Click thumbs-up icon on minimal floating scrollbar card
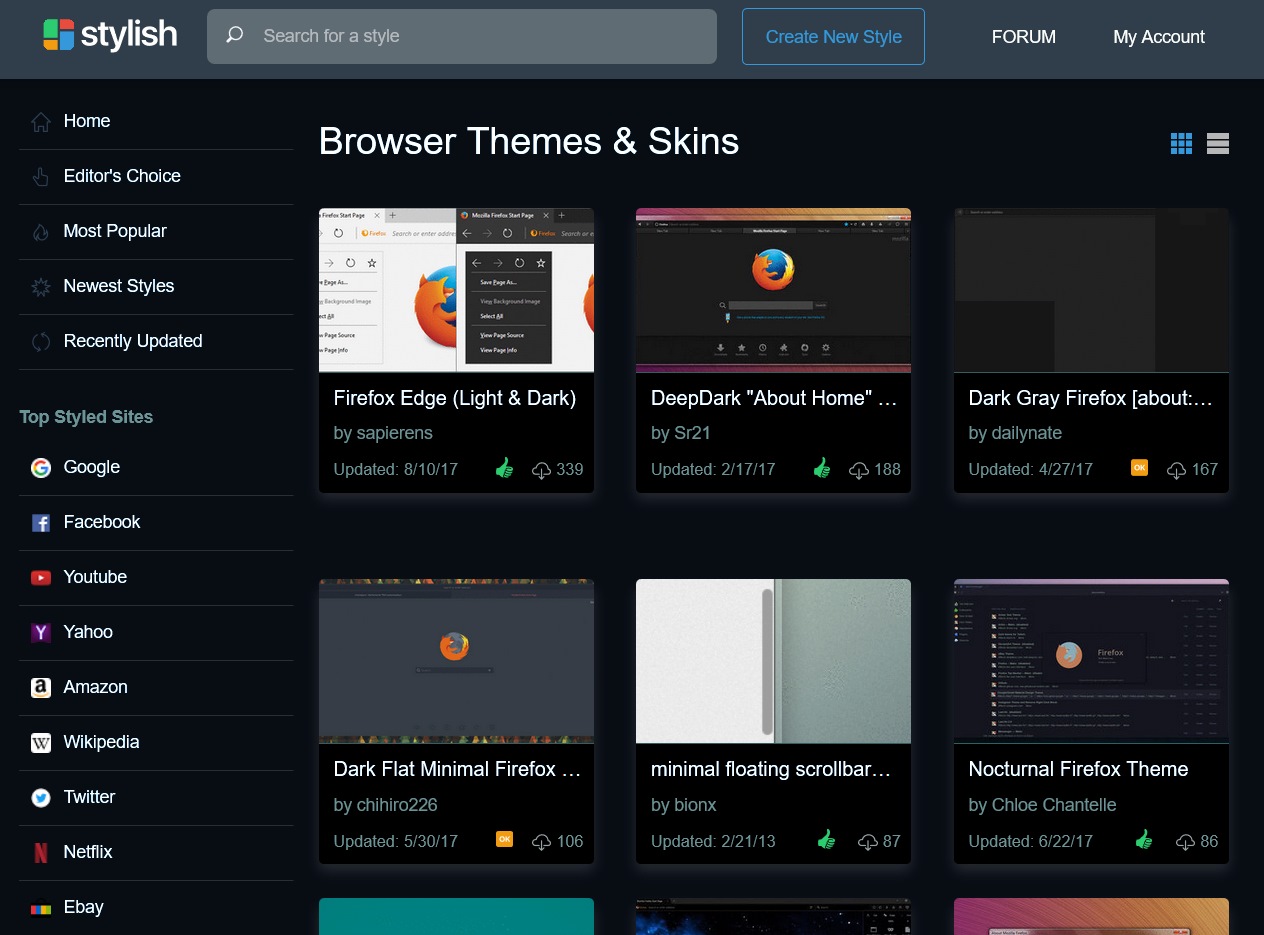This screenshot has height=935, width=1264. tap(826, 840)
